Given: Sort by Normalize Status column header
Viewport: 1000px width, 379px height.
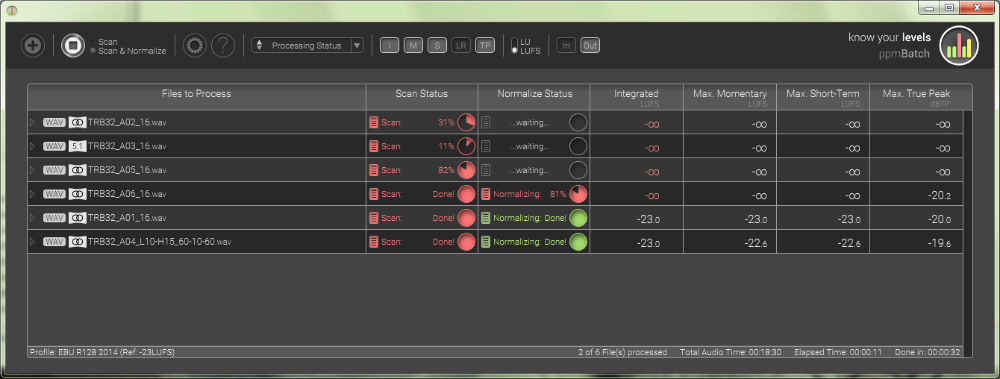Looking at the screenshot, I should tap(534, 97).
